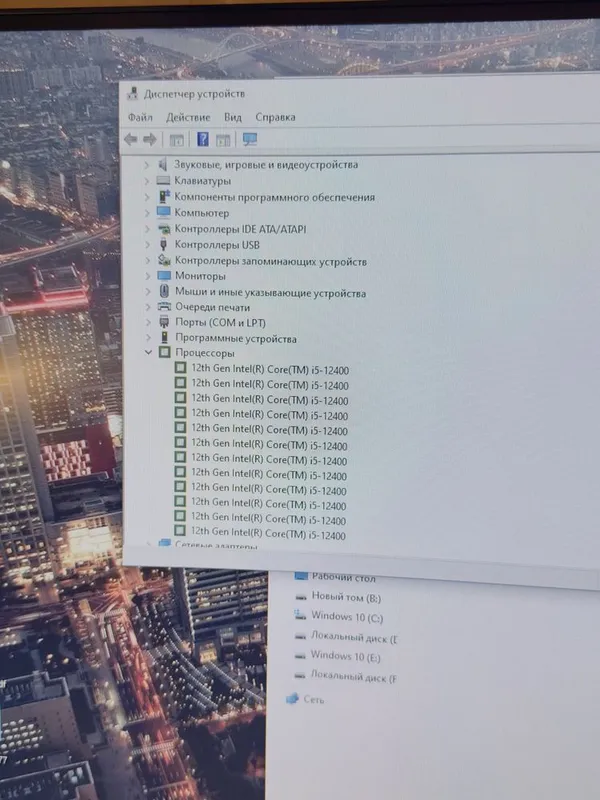The height and width of the screenshot is (800, 600).
Task: Click the Программные устройства category icon
Action: point(164,337)
